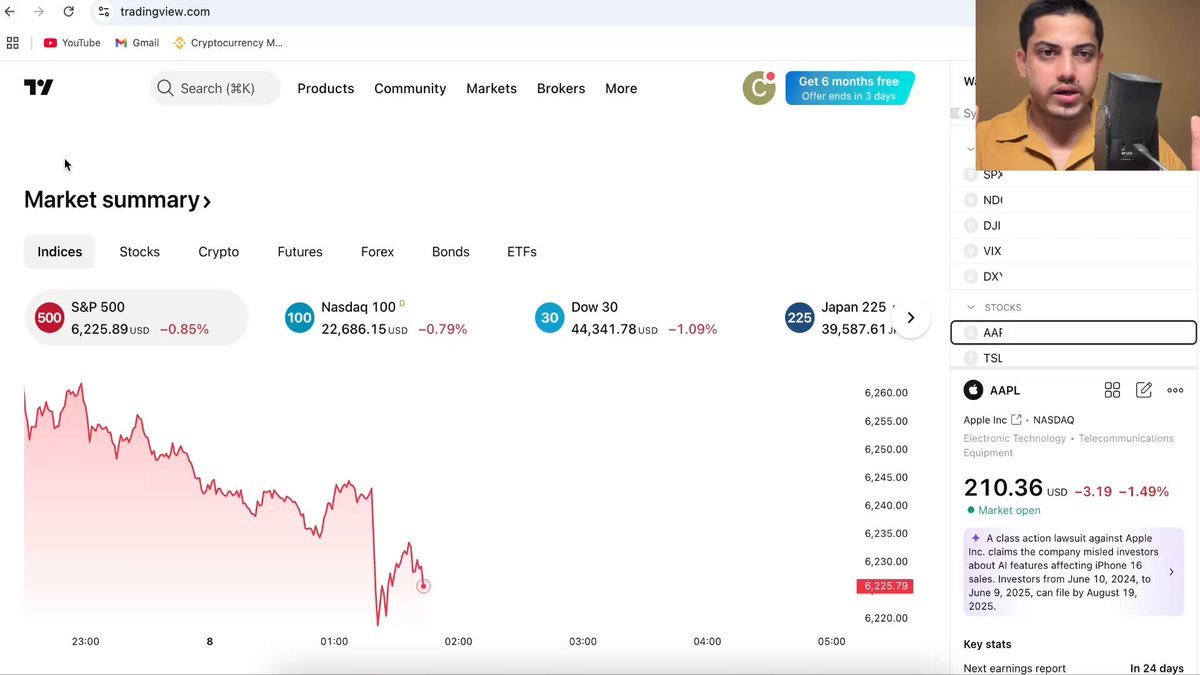Select VIX row in watchlist
The image size is (1200, 675).
[1075, 251]
